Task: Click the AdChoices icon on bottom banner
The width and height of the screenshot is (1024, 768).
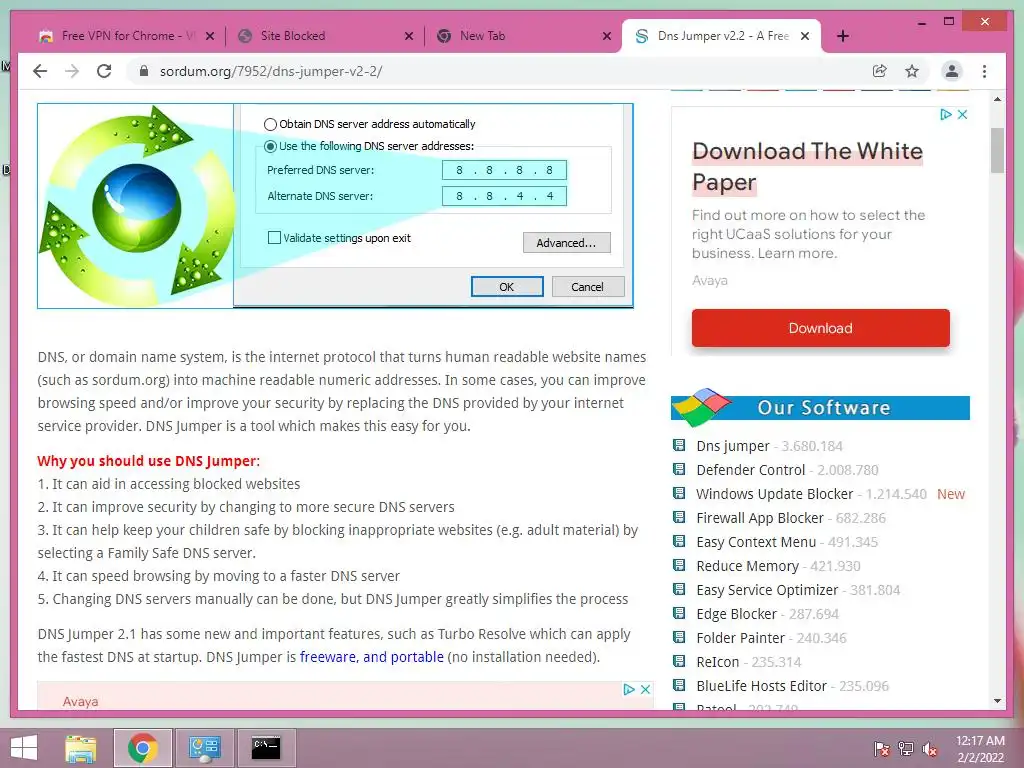Action: pyautogui.click(x=629, y=689)
